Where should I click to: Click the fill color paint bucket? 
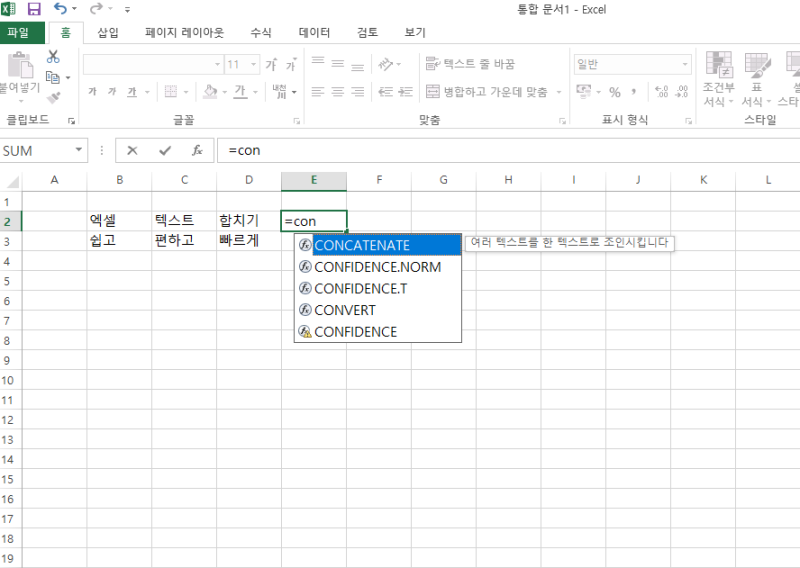[x=209, y=92]
